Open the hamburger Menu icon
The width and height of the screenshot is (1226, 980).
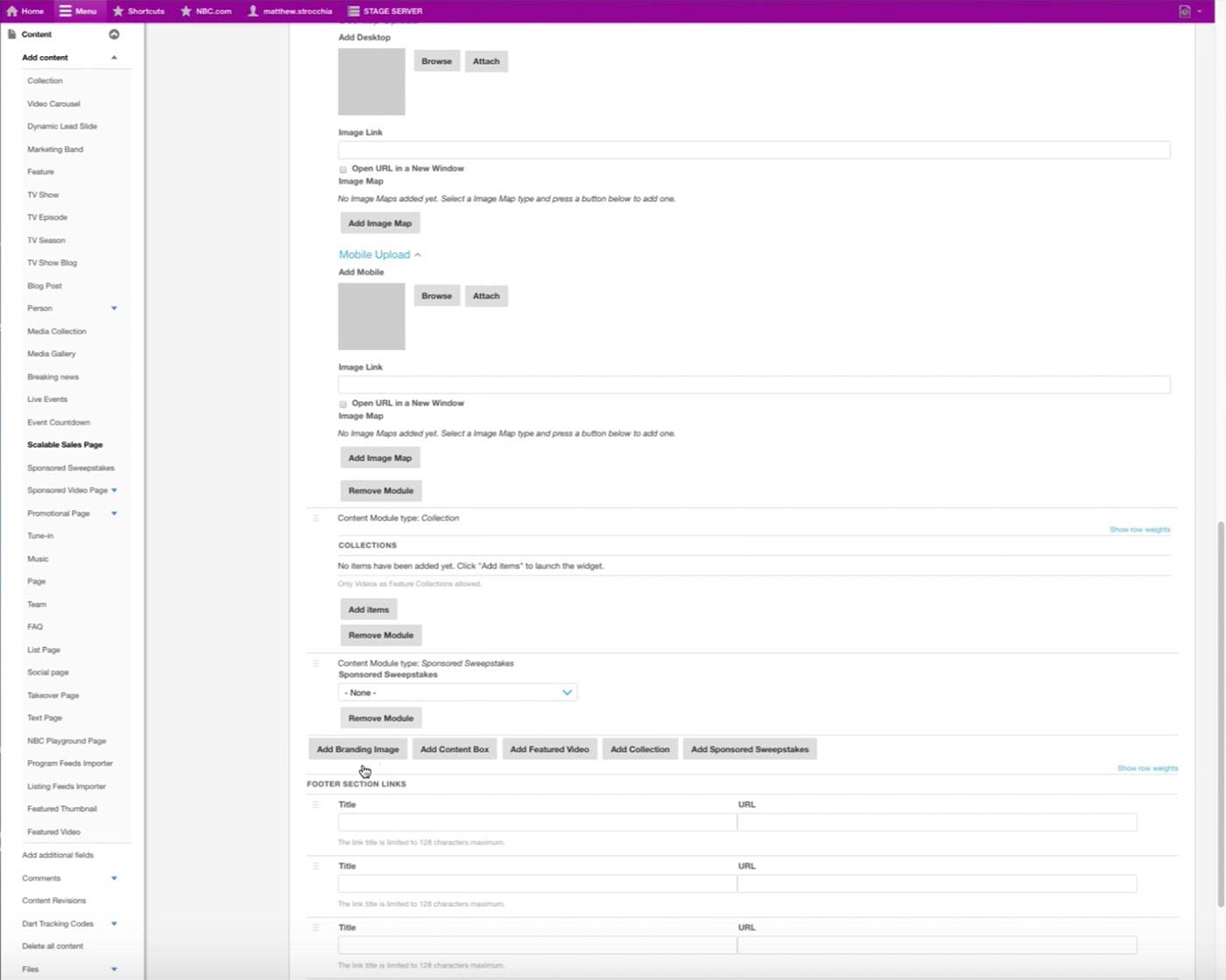pyautogui.click(x=65, y=11)
